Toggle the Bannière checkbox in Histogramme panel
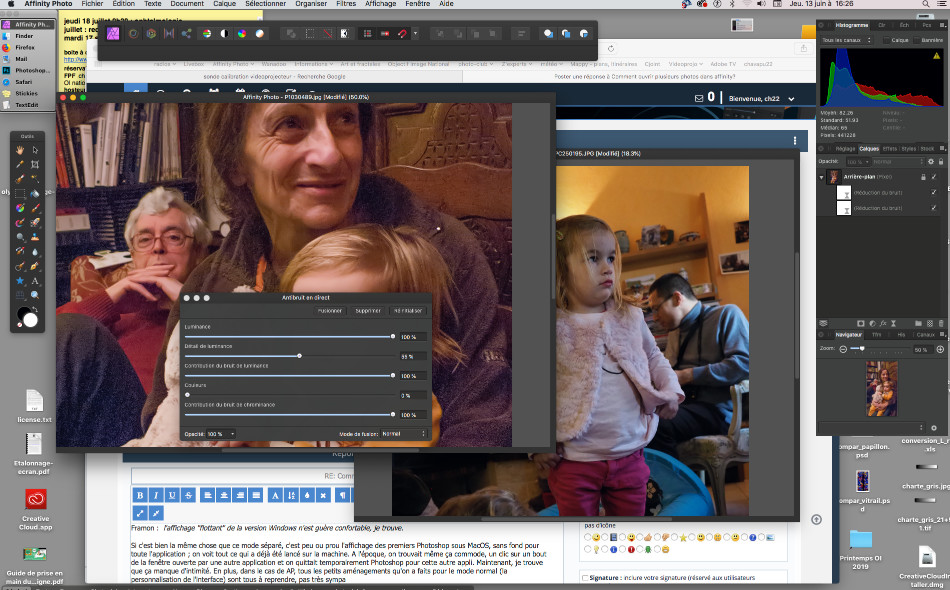Screen dimensions: 950x590 coord(916,40)
